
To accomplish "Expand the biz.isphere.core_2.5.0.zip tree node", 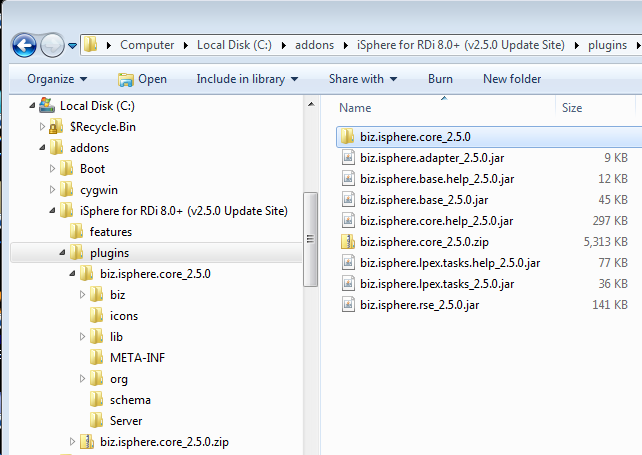I will (72, 441).
